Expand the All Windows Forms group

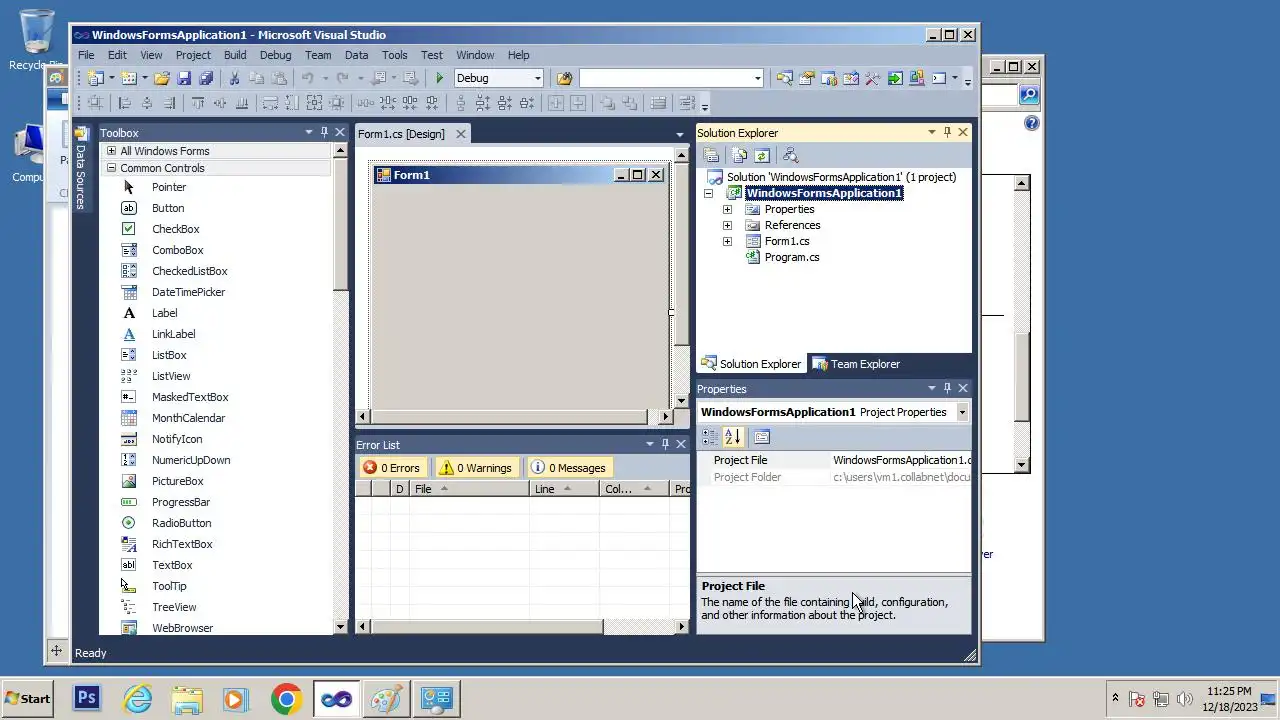coord(111,151)
